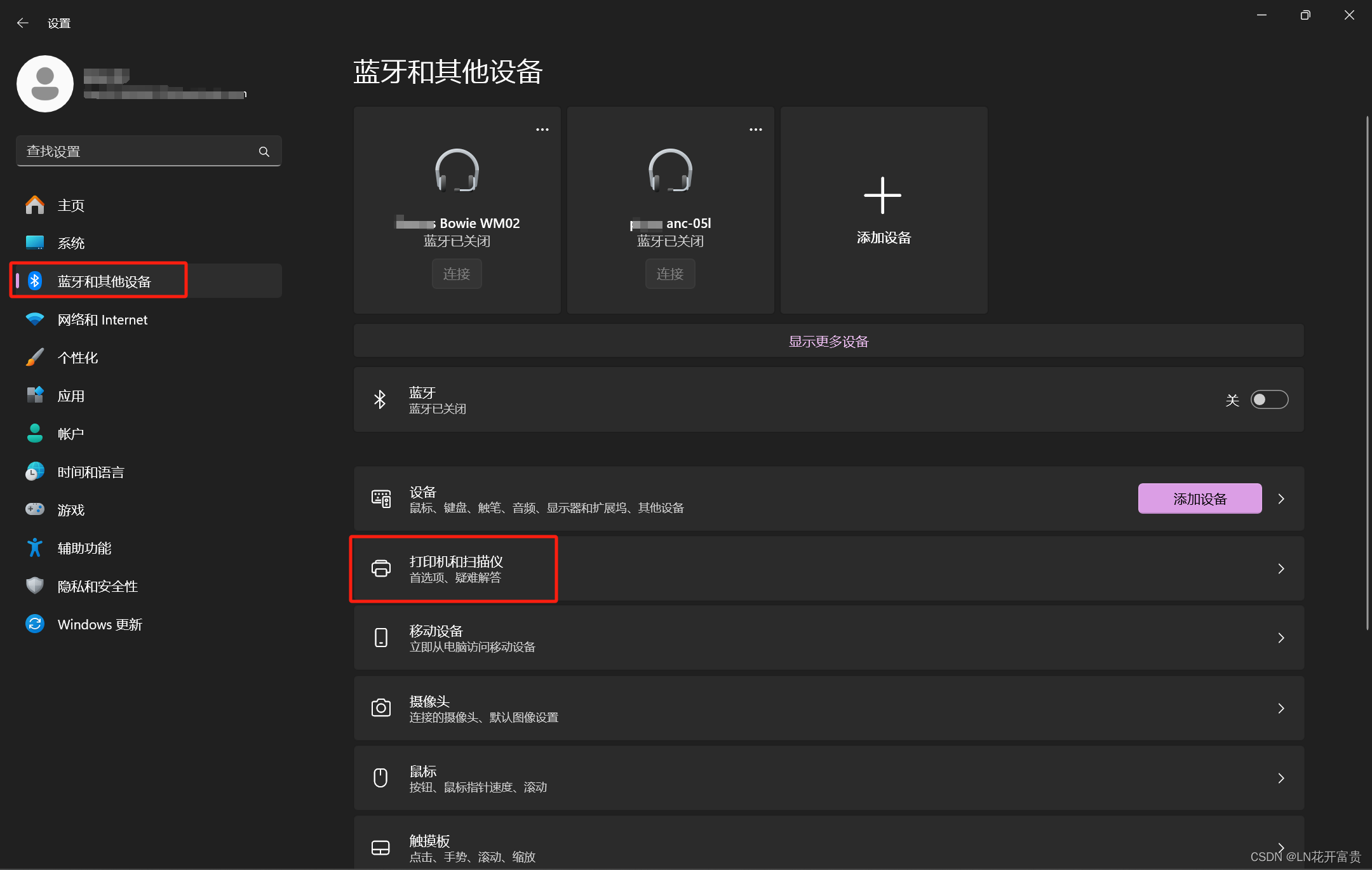Viewport: 1372px width, 870px height.
Task: Open 网络和 Internet in sidebar
Action: point(102,320)
